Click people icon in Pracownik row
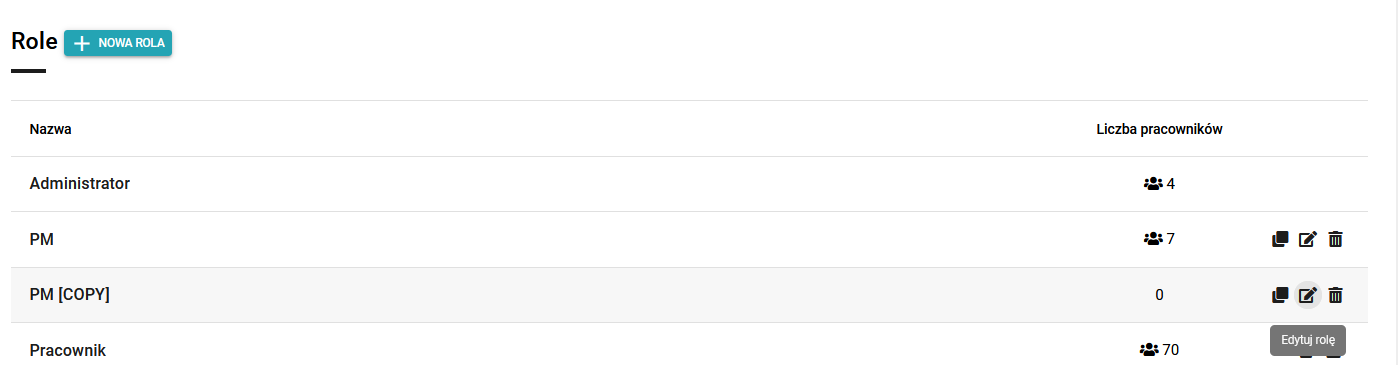The width and height of the screenshot is (1398, 365). click(x=1149, y=350)
